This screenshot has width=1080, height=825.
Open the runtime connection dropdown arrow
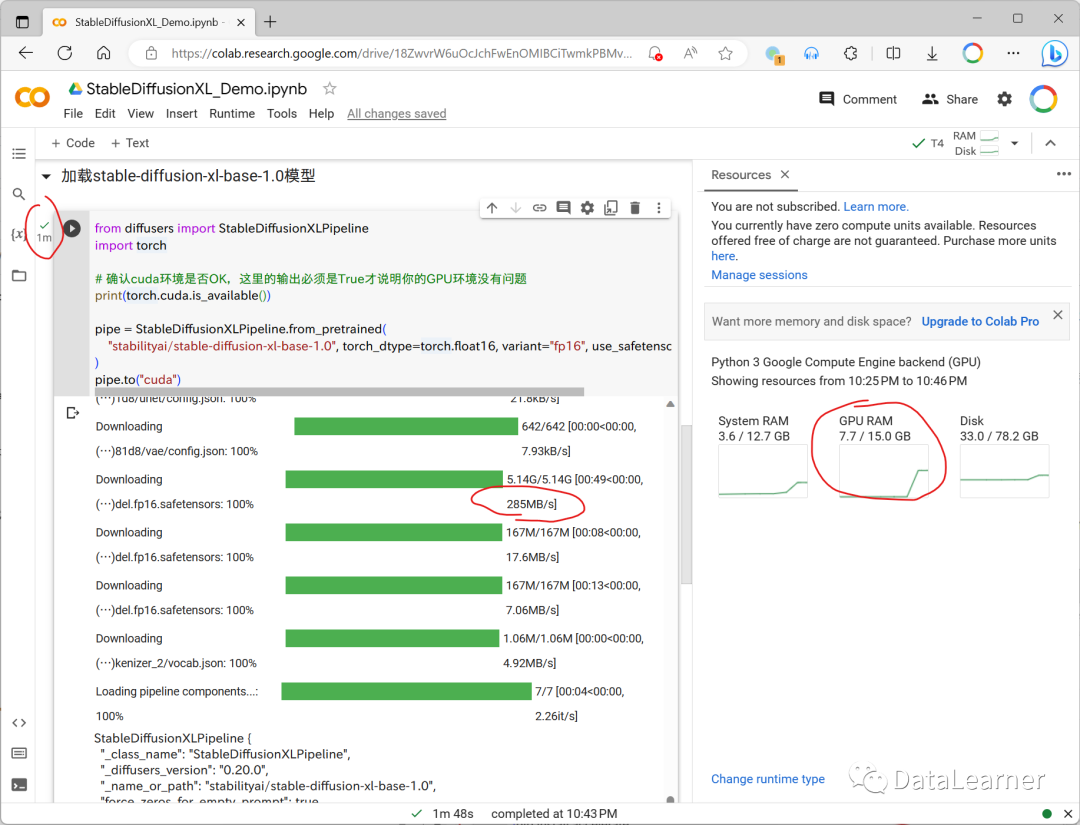1015,143
